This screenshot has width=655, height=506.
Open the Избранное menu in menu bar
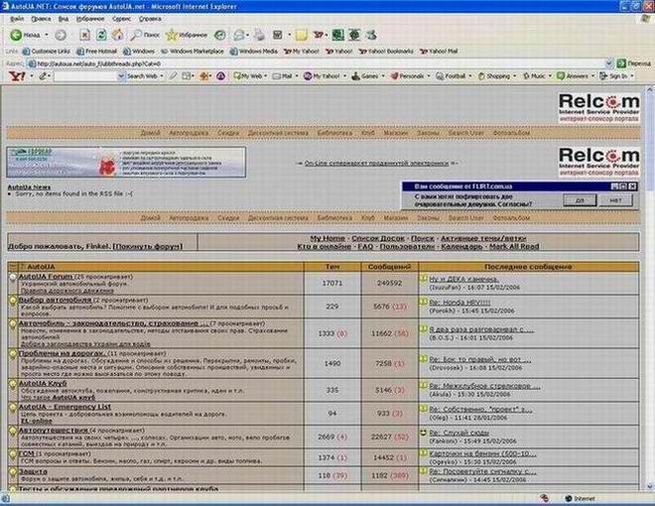(90, 18)
